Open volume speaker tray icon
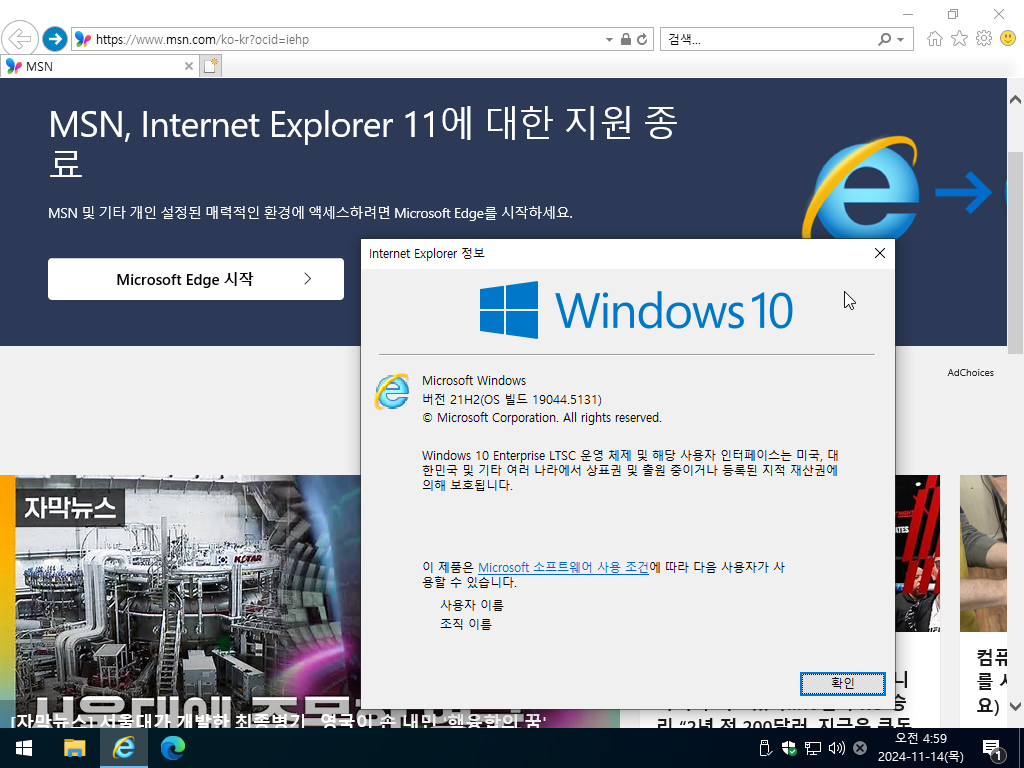Screen dimensions: 1024x768 837,748
